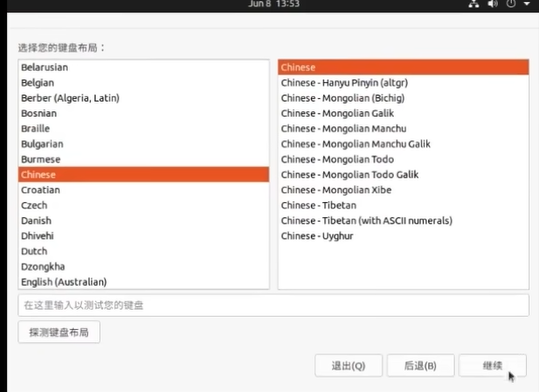Expand the system menu dropdown arrow

(x=527, y=4)
